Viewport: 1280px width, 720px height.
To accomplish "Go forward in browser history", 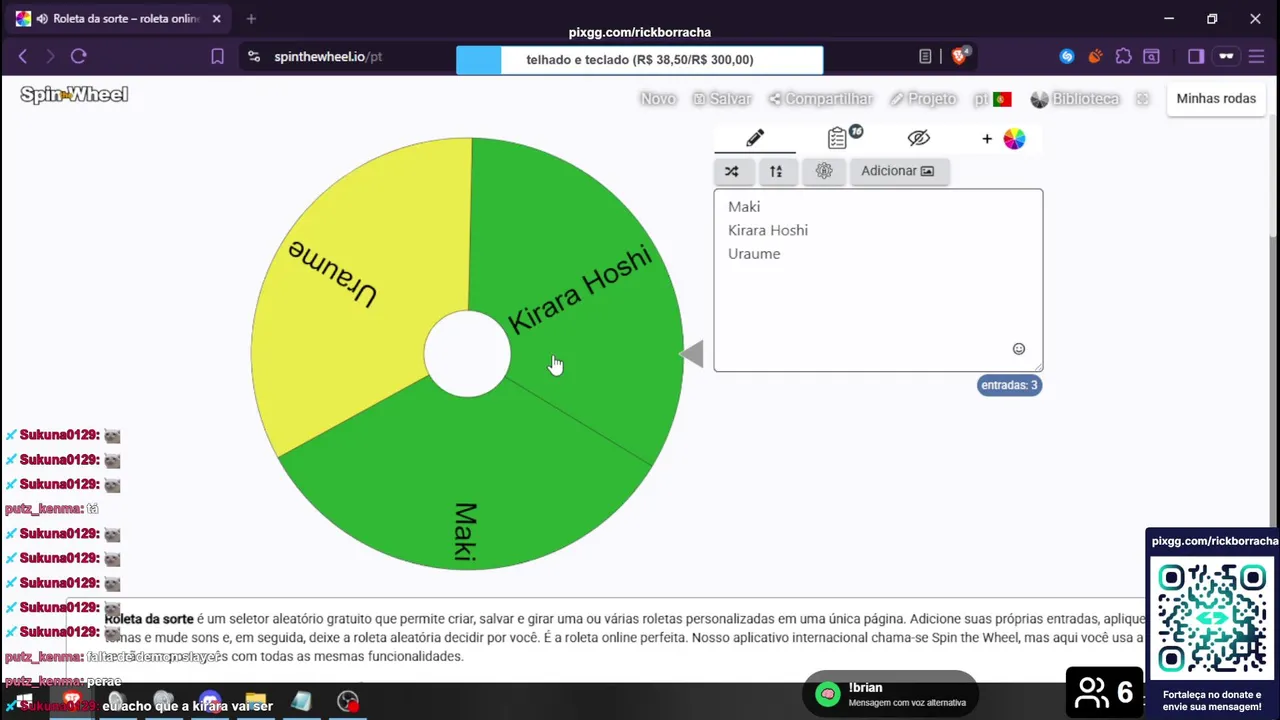I will (x=51, y=57).
